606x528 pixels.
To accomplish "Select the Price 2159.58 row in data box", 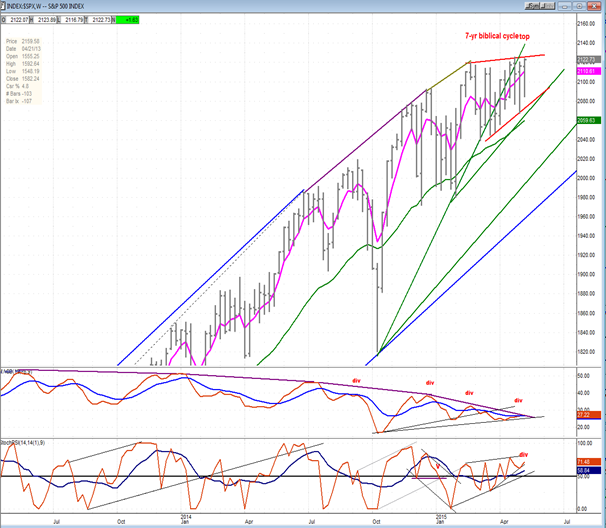I will (23, 41).
